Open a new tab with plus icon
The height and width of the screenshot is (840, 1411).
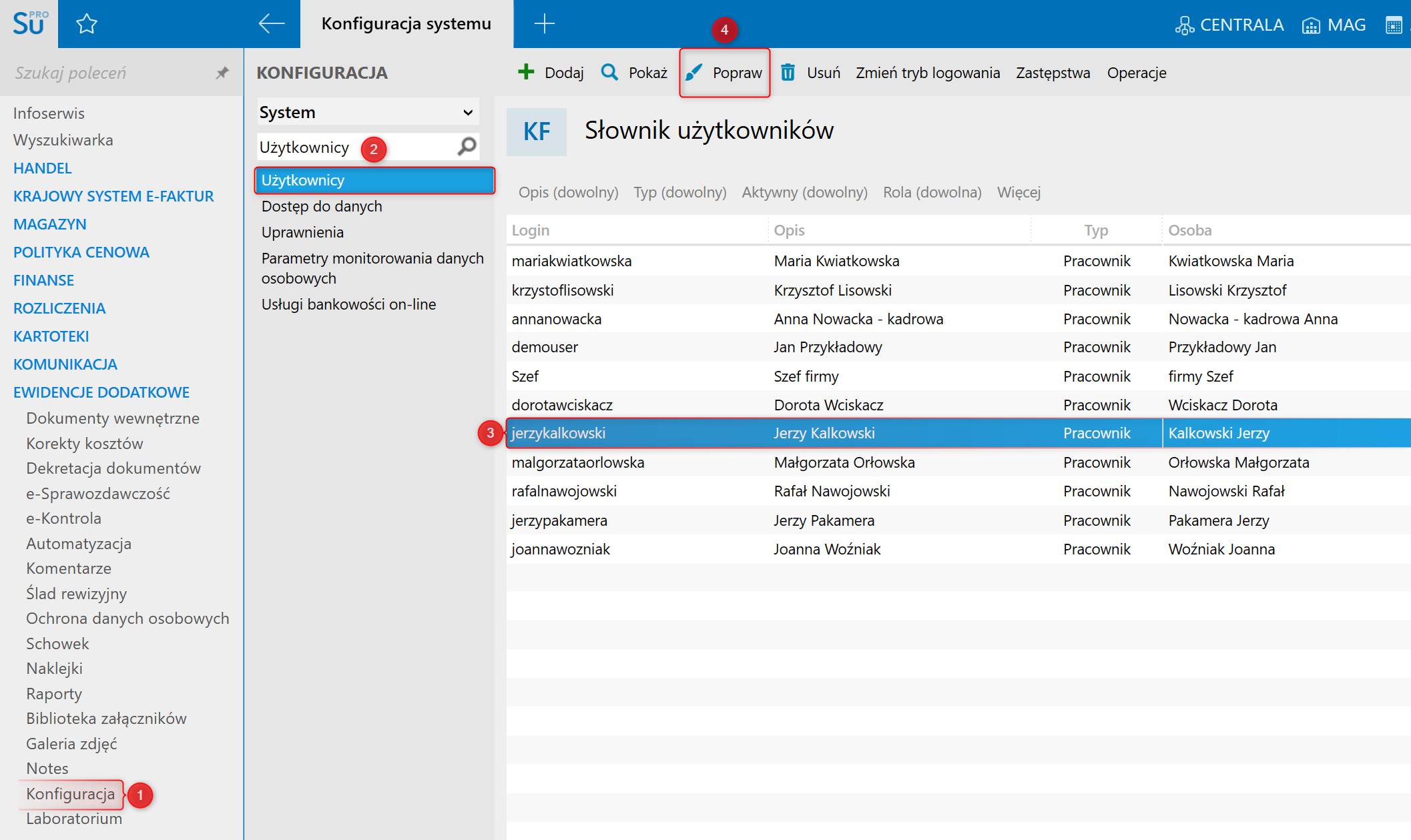pos(544,24)
